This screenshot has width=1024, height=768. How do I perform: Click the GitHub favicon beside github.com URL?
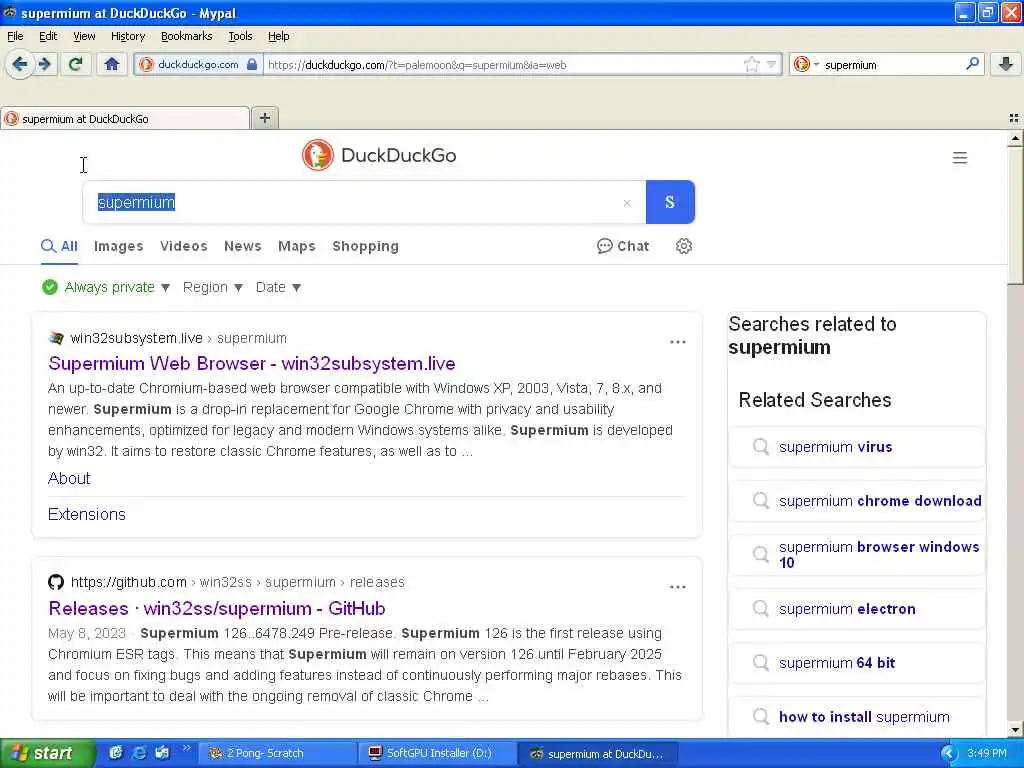[x=56, y=582]
